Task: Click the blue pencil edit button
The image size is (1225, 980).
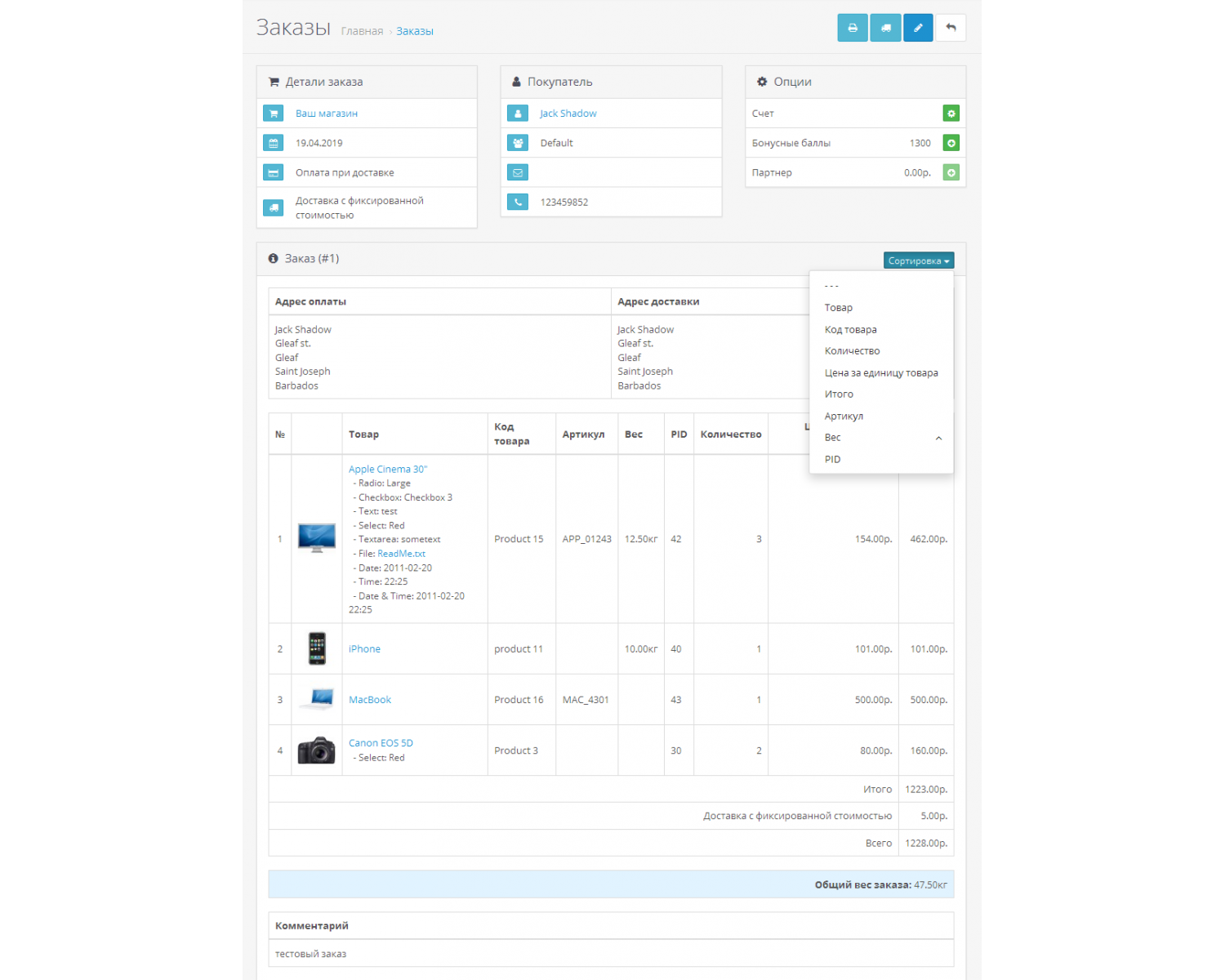Action: point(918,28)
